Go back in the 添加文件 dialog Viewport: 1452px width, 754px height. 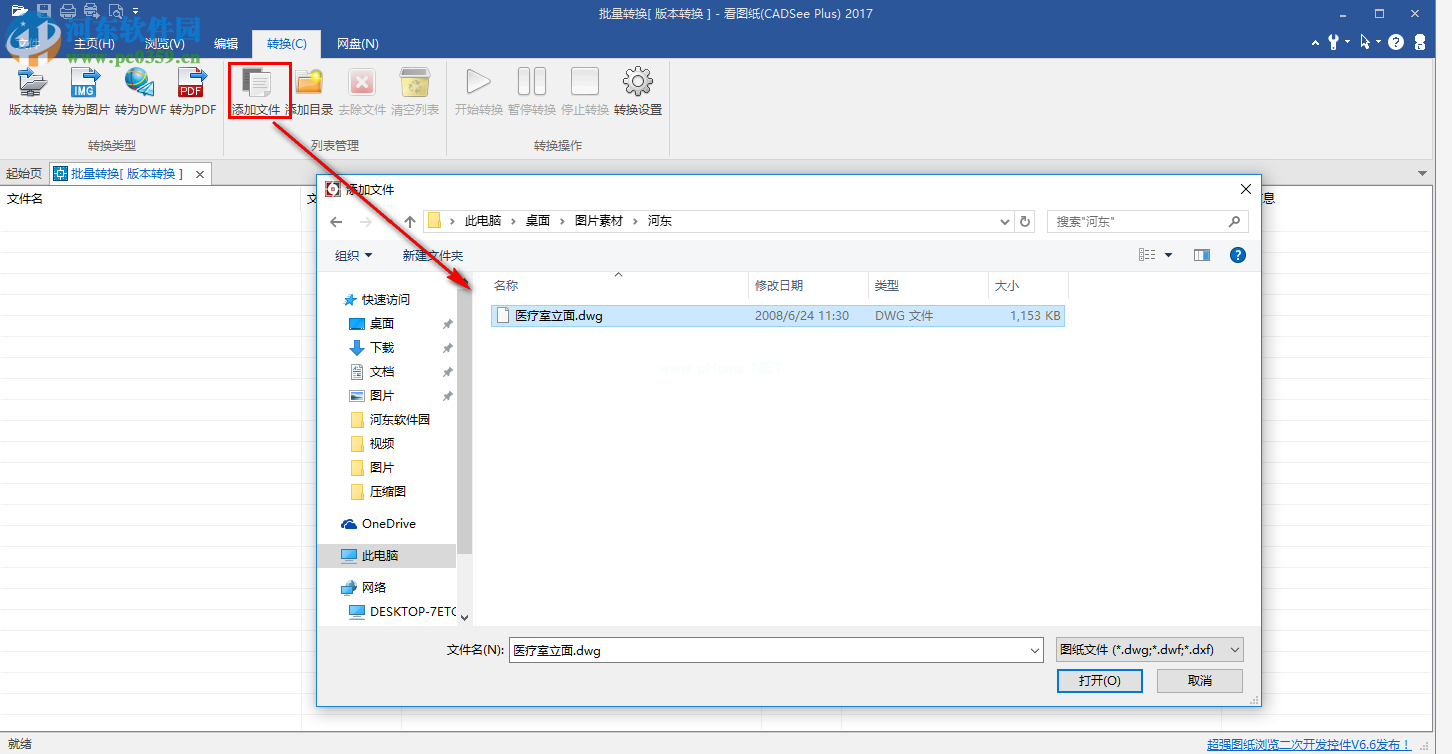pyautogui.click(x=336, y=221)
